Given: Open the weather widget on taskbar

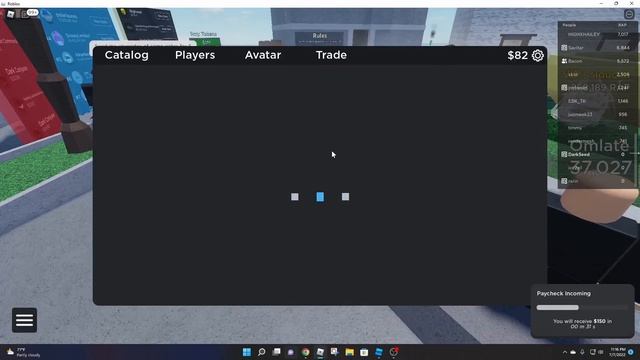Looking at the screenshot, I should coord(23,352).
